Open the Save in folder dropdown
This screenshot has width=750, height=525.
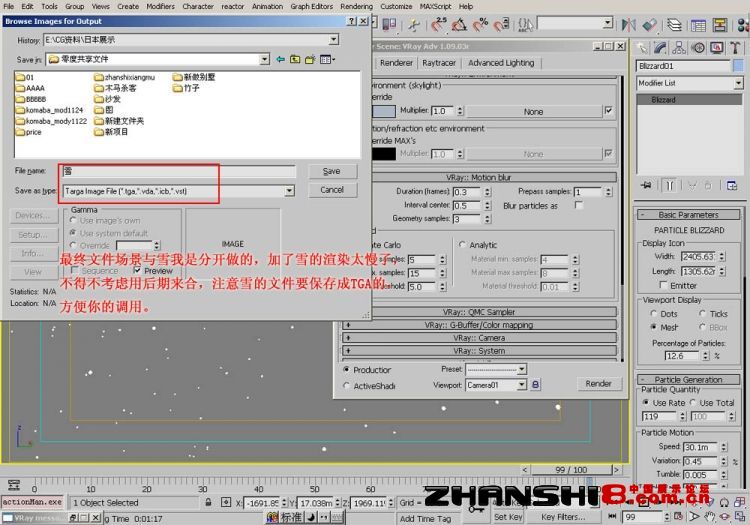pyautogui.click(x=265, y=59)
